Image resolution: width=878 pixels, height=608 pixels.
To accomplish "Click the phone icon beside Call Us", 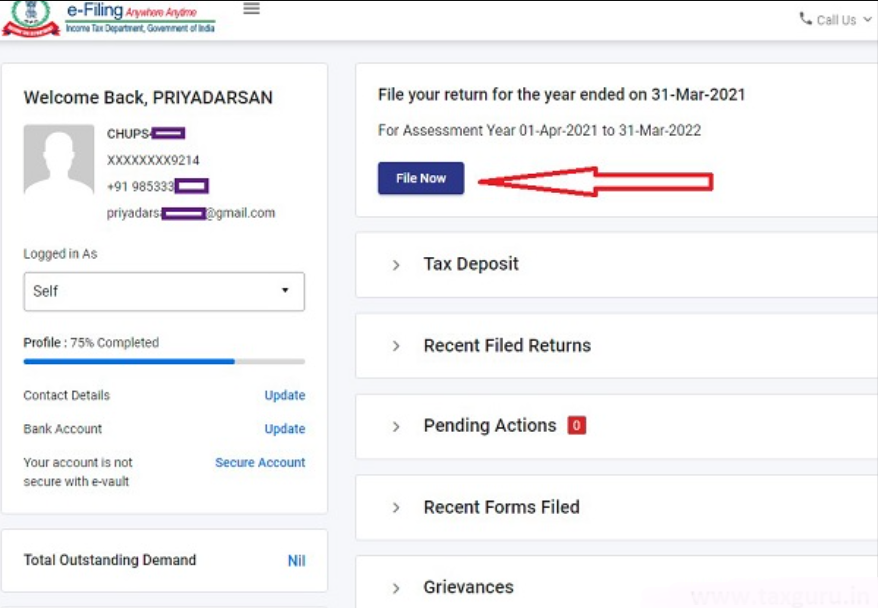I will click(x=805, y=19).
